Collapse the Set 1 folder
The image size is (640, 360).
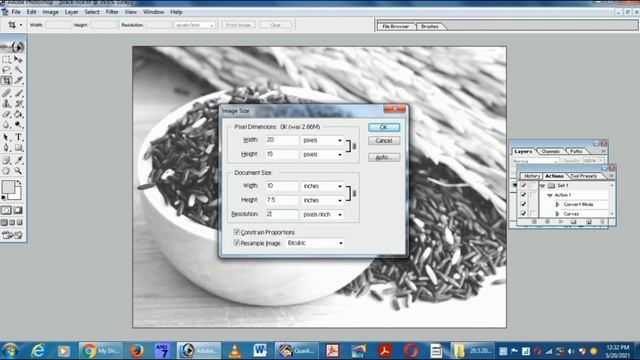pyautogui.click(x=542, y=185)
